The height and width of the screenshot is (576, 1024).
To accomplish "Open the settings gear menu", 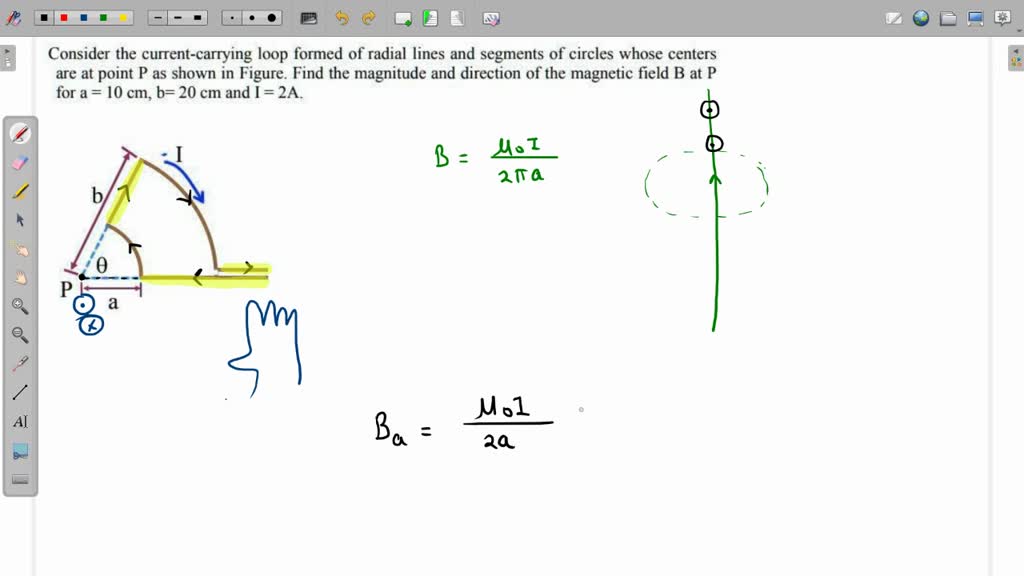I will click(x=1001, y=17).
